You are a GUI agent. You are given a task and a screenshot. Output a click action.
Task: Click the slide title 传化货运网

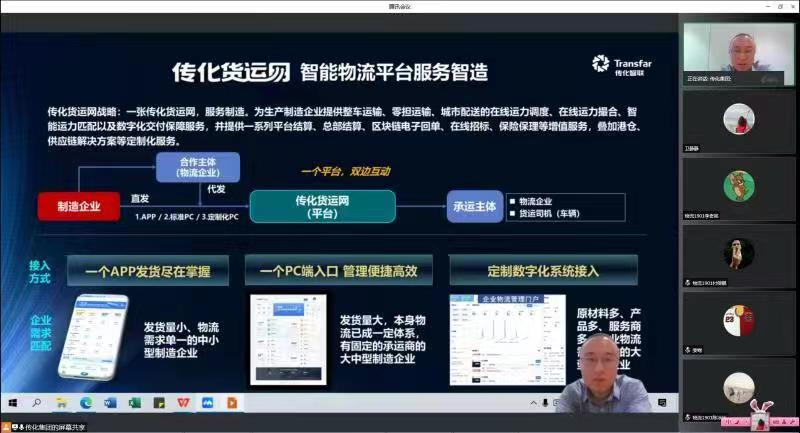pyautogui.click(x=231, y=72)
